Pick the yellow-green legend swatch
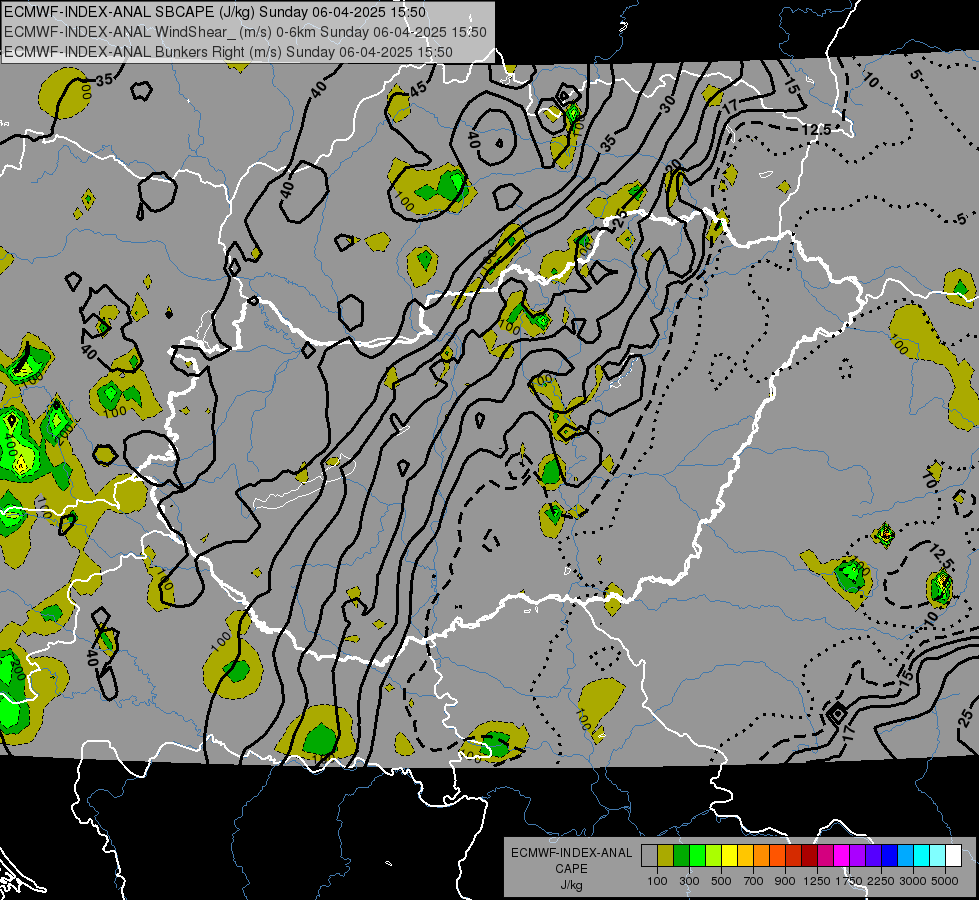979x900 pixels. (x=714, y=855)
